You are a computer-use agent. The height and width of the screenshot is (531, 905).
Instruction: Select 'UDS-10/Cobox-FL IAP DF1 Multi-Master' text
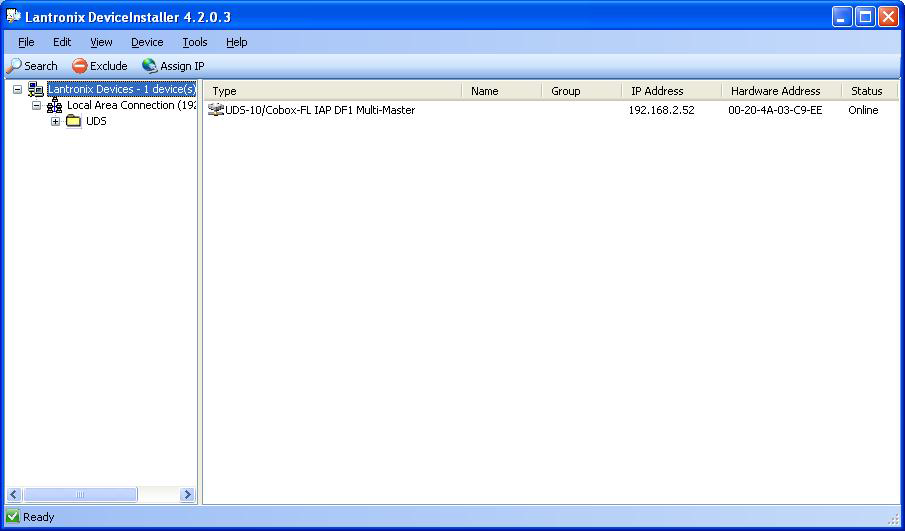[x=320, y=110]
